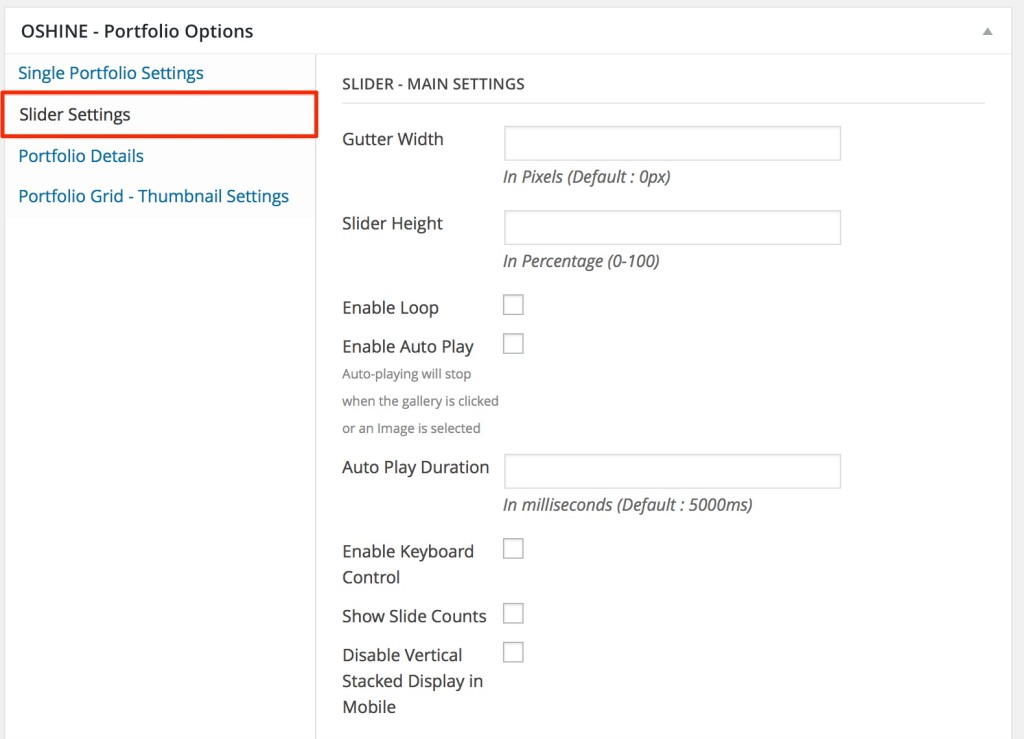
Task: Open Portfolio Grid - Thumbnail Settings
Action: click(153, 196)
